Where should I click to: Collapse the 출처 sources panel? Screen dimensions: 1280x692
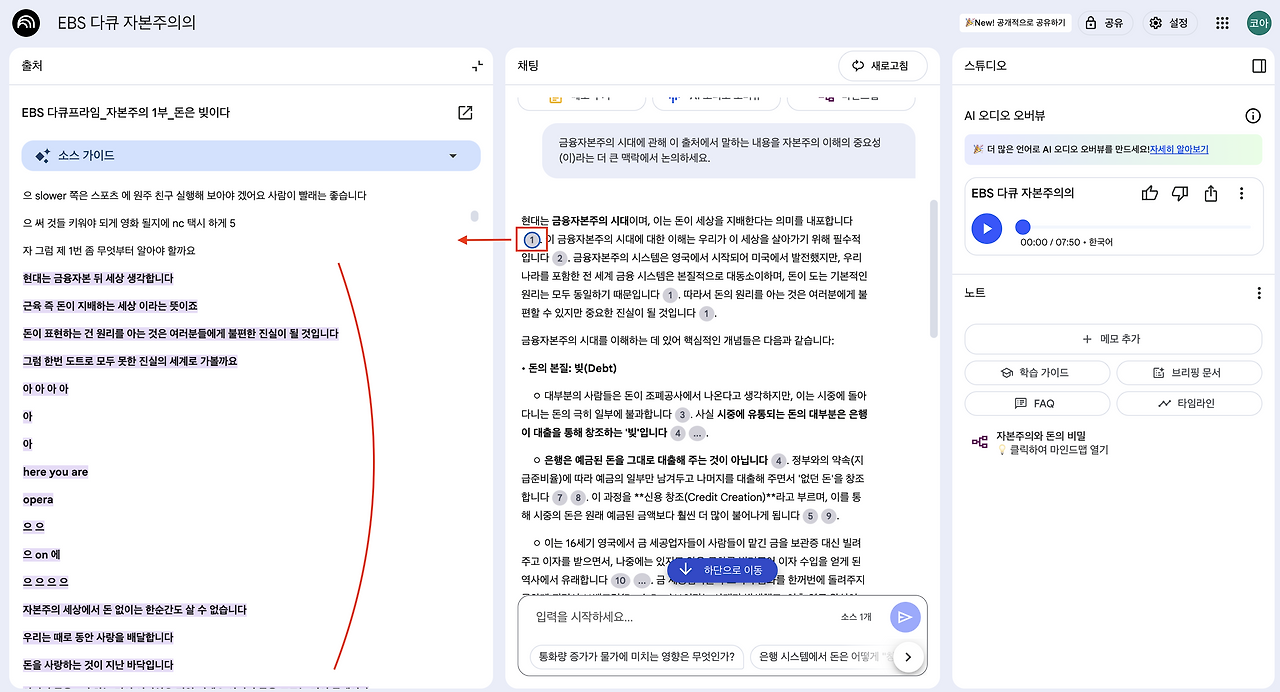[x=476, y=66]
